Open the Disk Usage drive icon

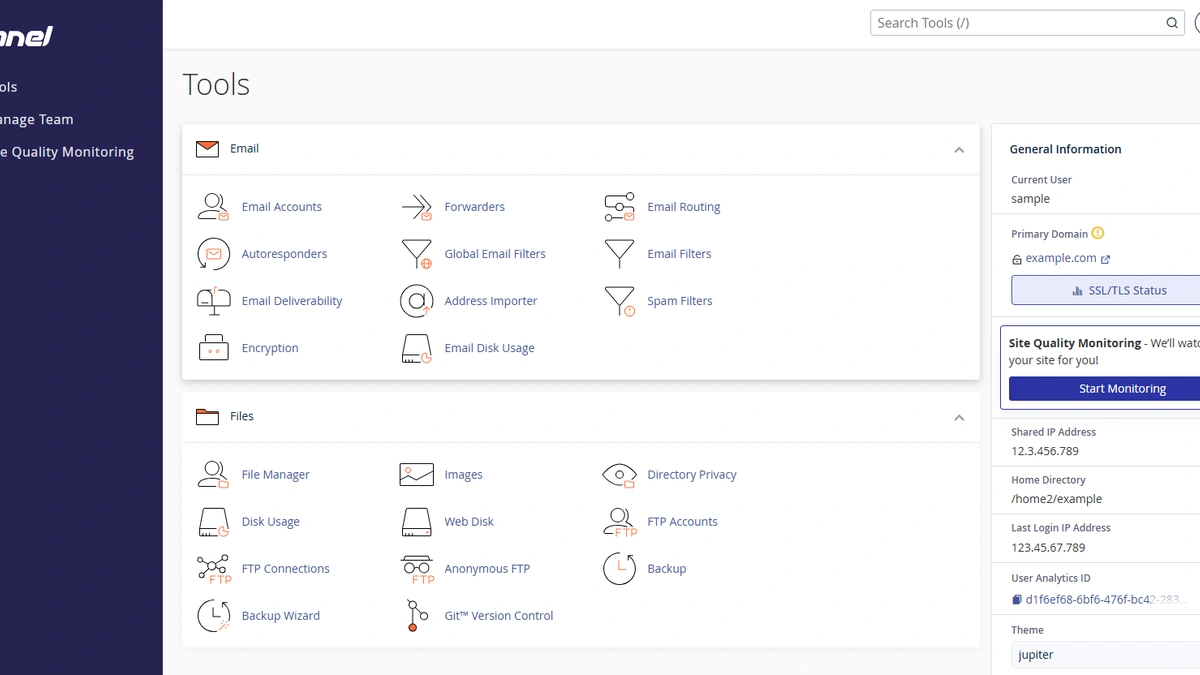pos(213,522)
